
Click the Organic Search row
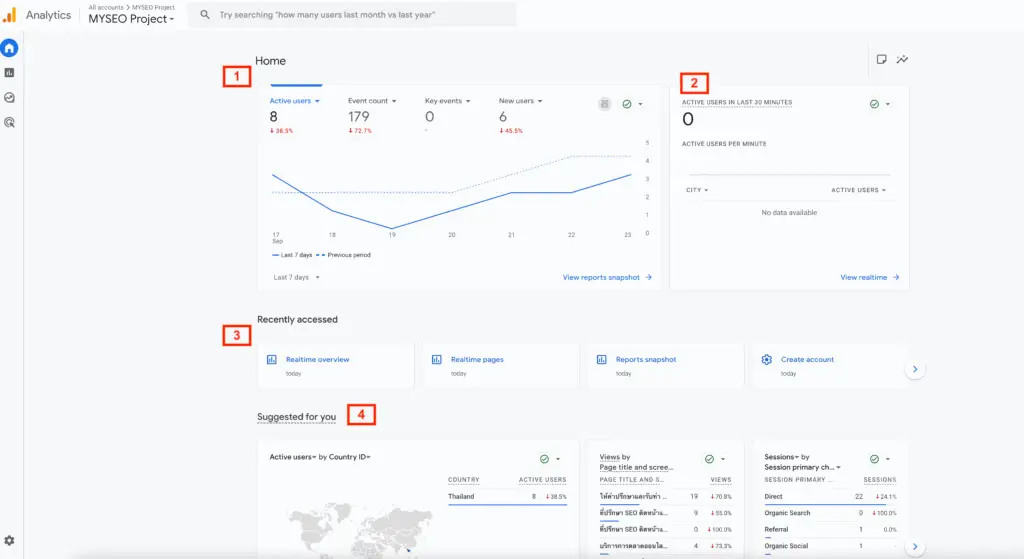(830, 513)
